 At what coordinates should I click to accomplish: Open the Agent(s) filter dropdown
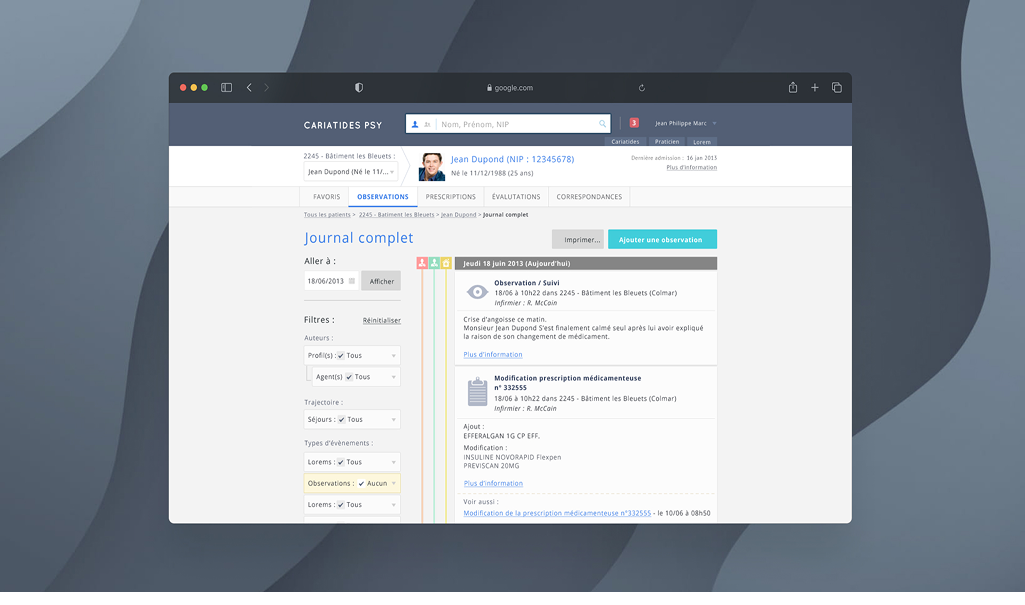coord(396,376)
